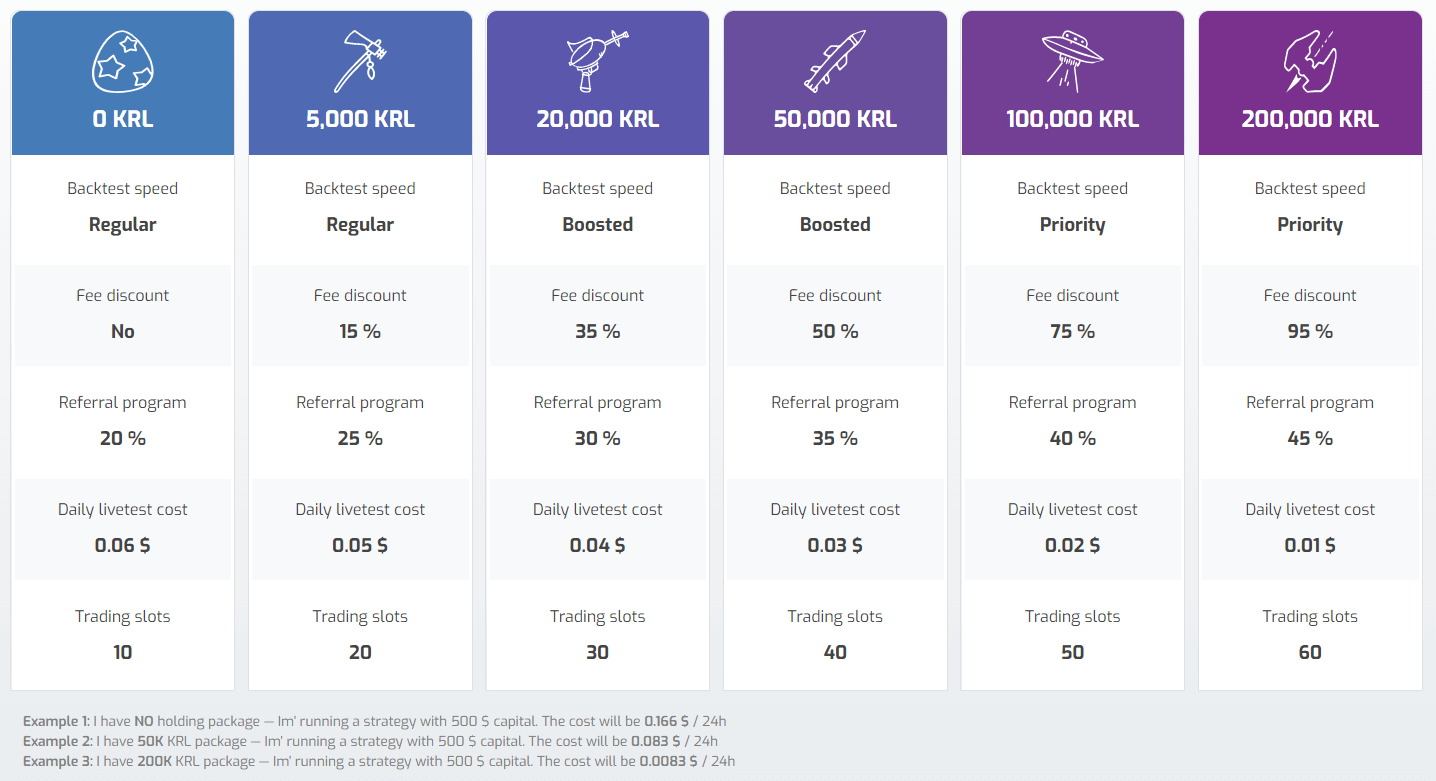Click the asteroid icon on 200,000 KRL tier
Image resolution: width=1436 pixels, height=781 pixels.
pos(1310,61)
